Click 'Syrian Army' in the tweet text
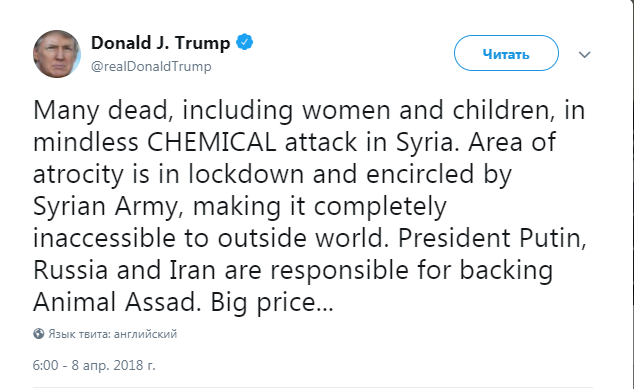 pos(105,207)
